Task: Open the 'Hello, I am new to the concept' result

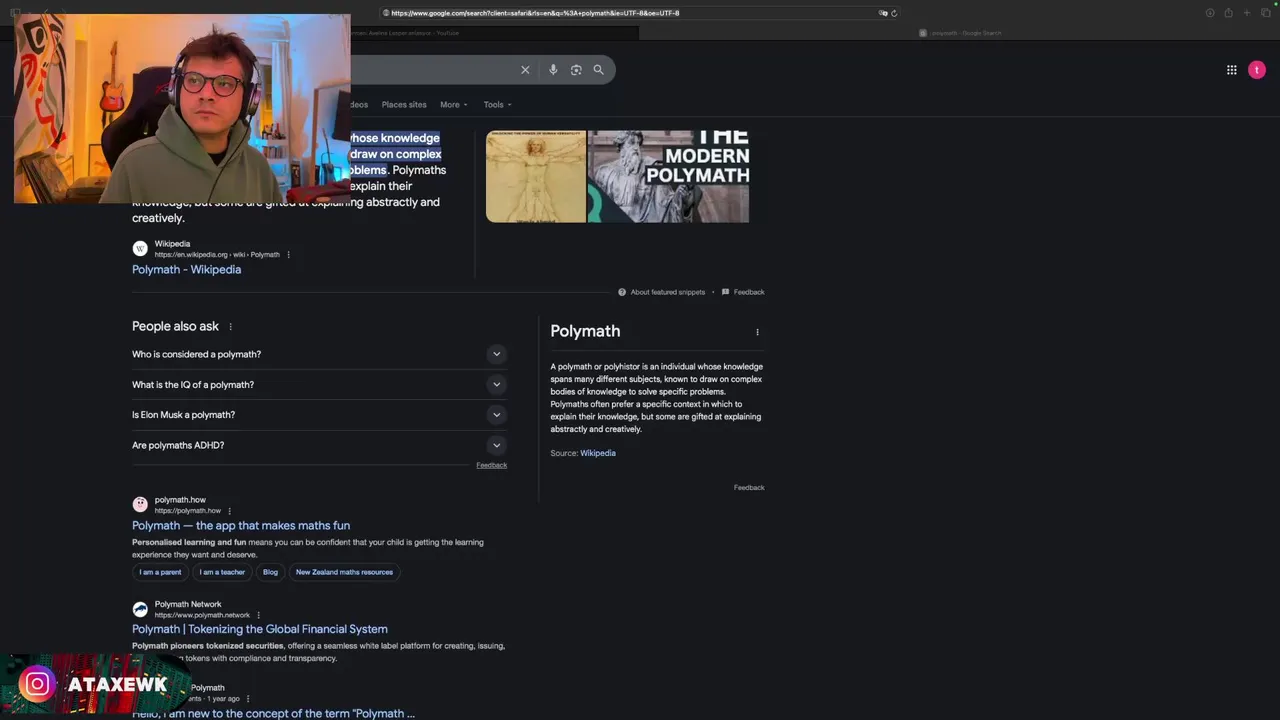Action: click(x=273, y=713)
